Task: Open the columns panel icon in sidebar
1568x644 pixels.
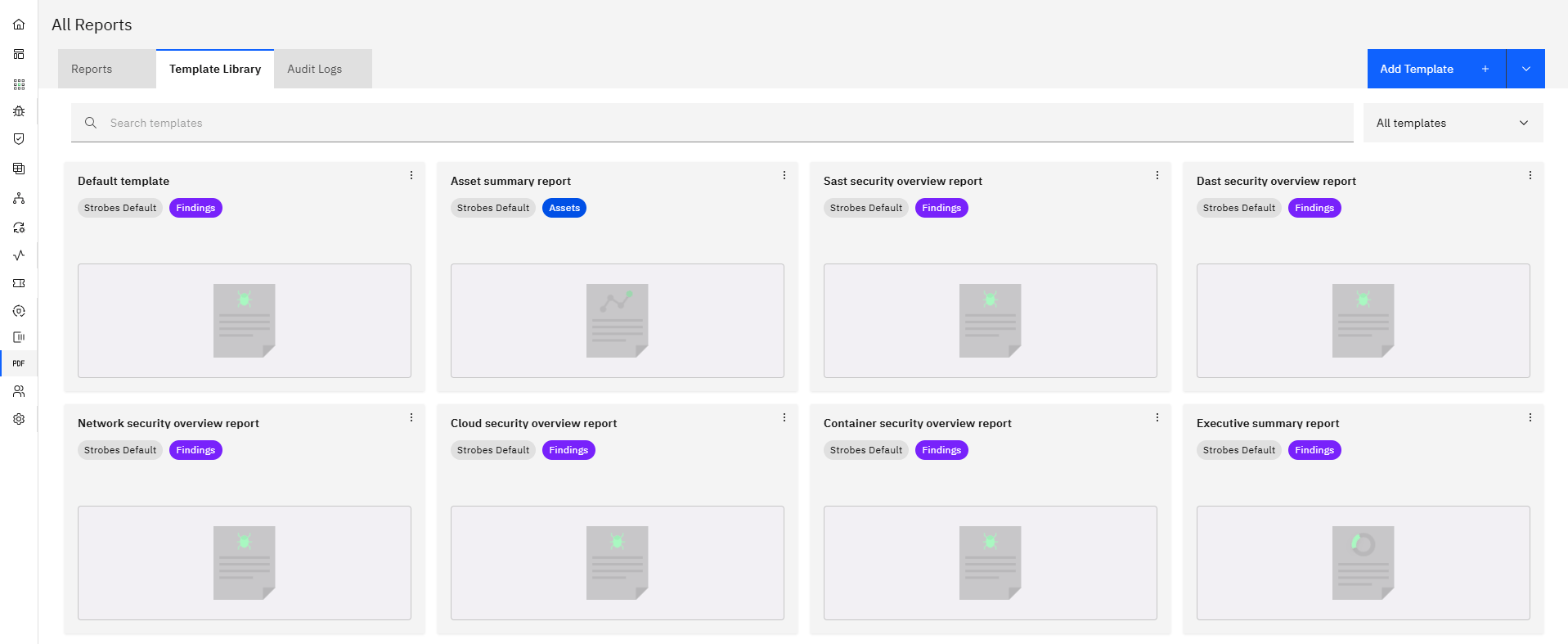Action: pyautogui.click(x=19, y=337)
